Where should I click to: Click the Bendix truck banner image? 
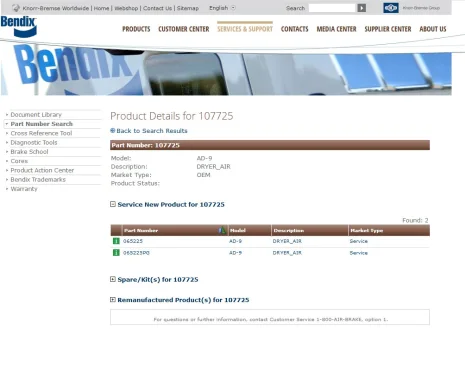[226, 70]
